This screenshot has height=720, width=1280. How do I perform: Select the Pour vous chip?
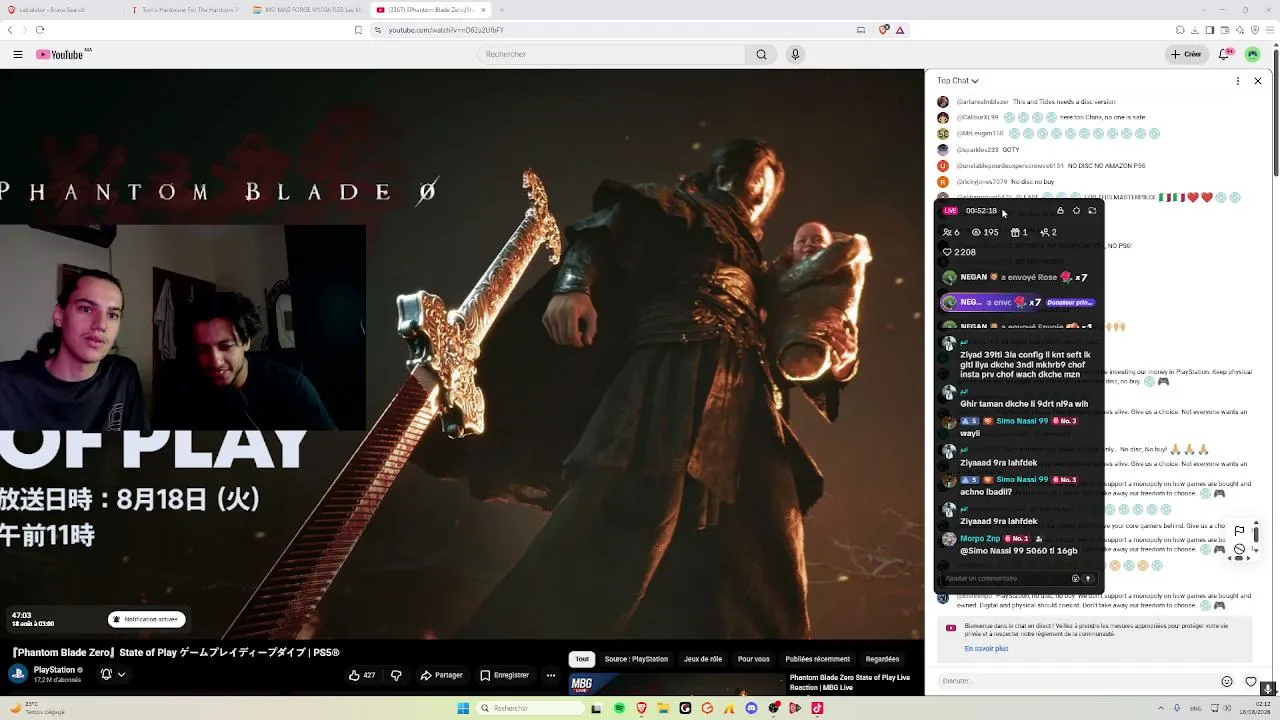point(754,659)
